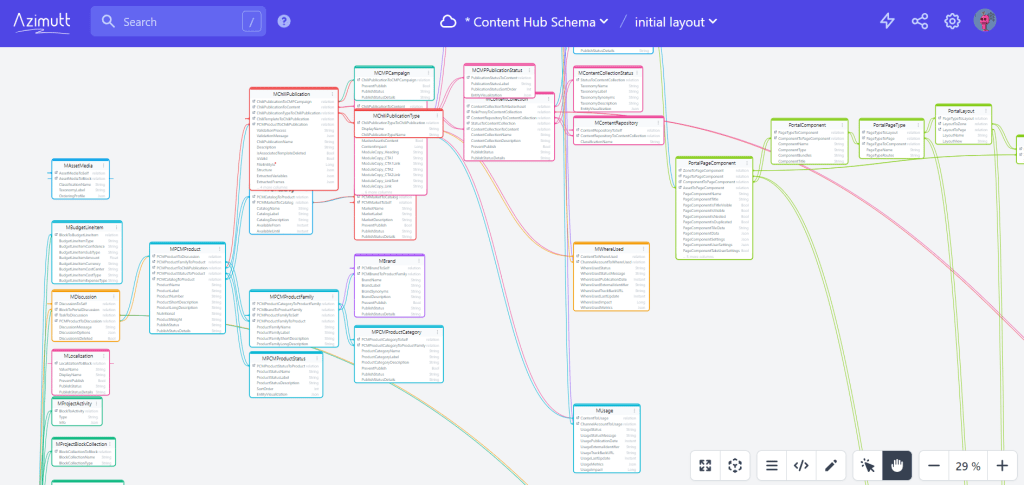Open the code editor icon in bottom toolbar
The image size is (1024, 485).
tap(800, 465)
